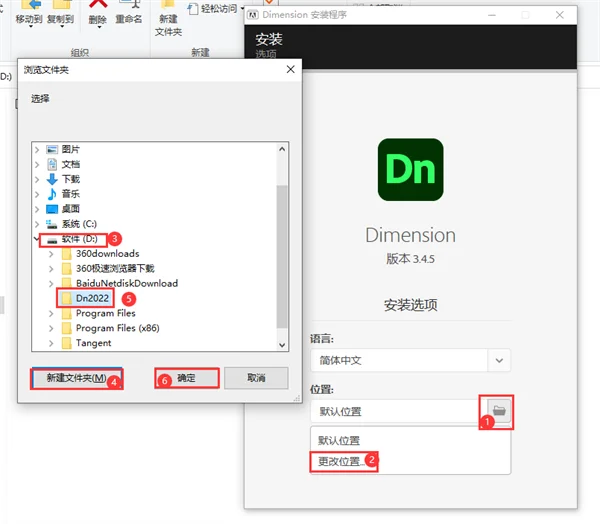Expand the Program Files (x86) node
Viewport: 600px width, 524px height.
coord(51,328)
